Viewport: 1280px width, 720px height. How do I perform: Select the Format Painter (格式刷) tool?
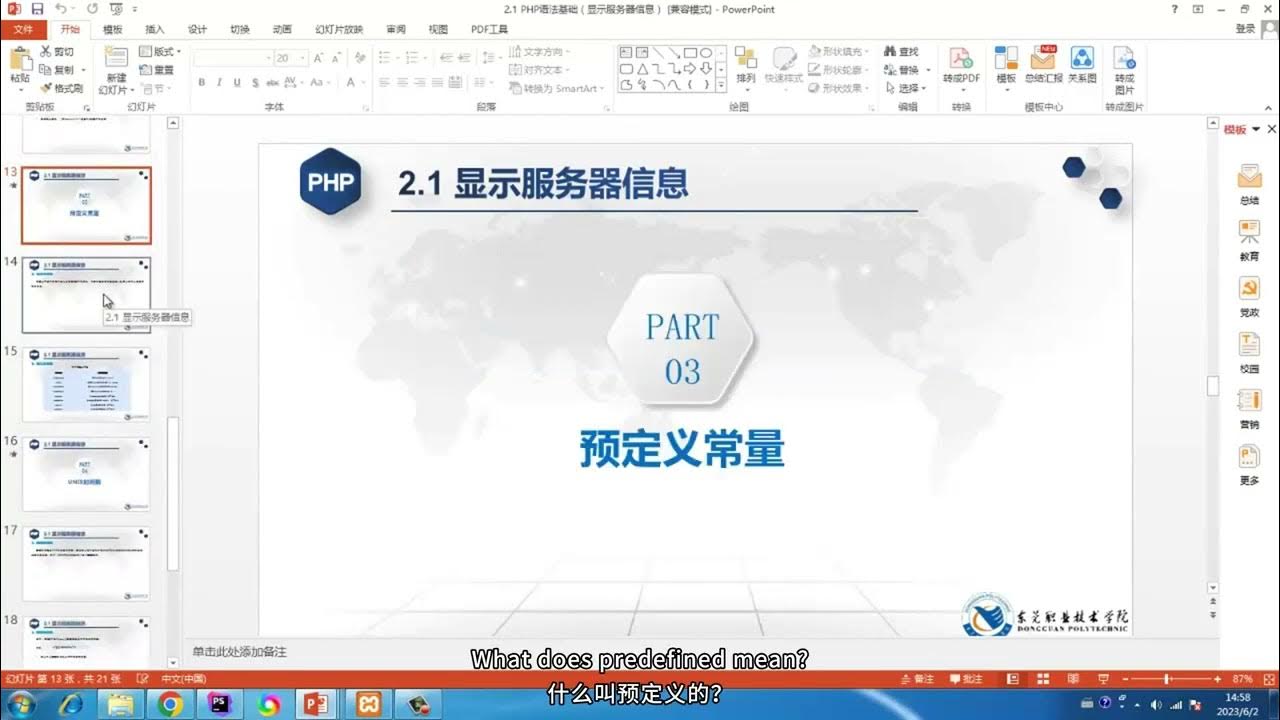pos(62,88)
